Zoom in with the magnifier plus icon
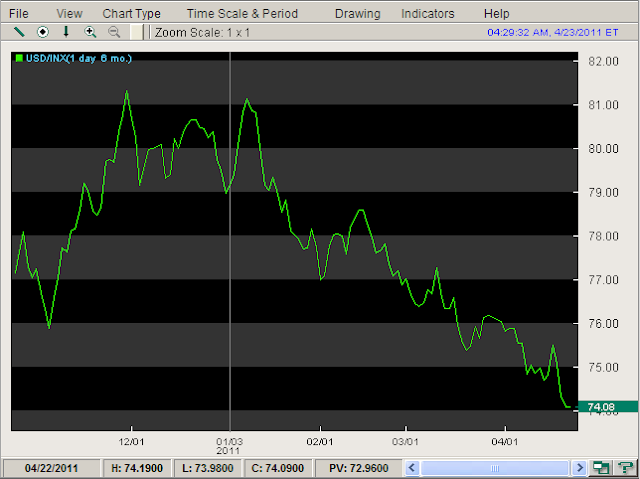 point(90,32)
